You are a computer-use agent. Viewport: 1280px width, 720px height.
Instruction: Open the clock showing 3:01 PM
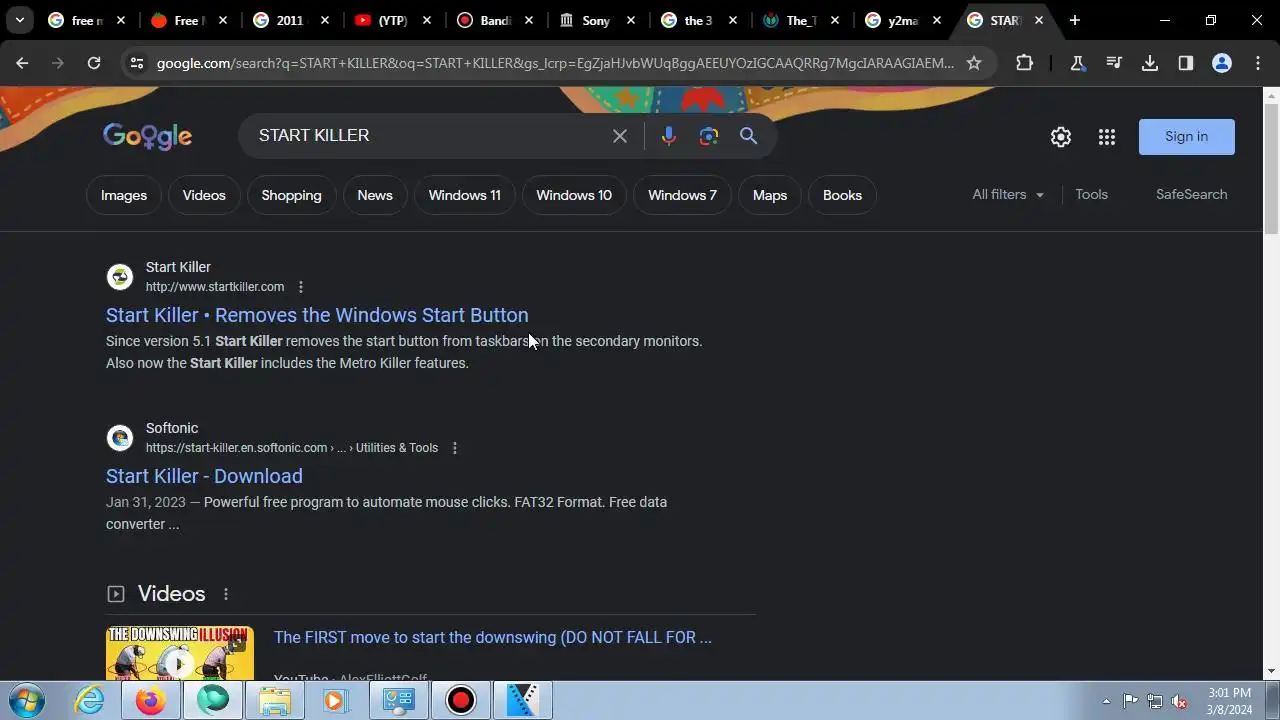[x=1229, y=701]
